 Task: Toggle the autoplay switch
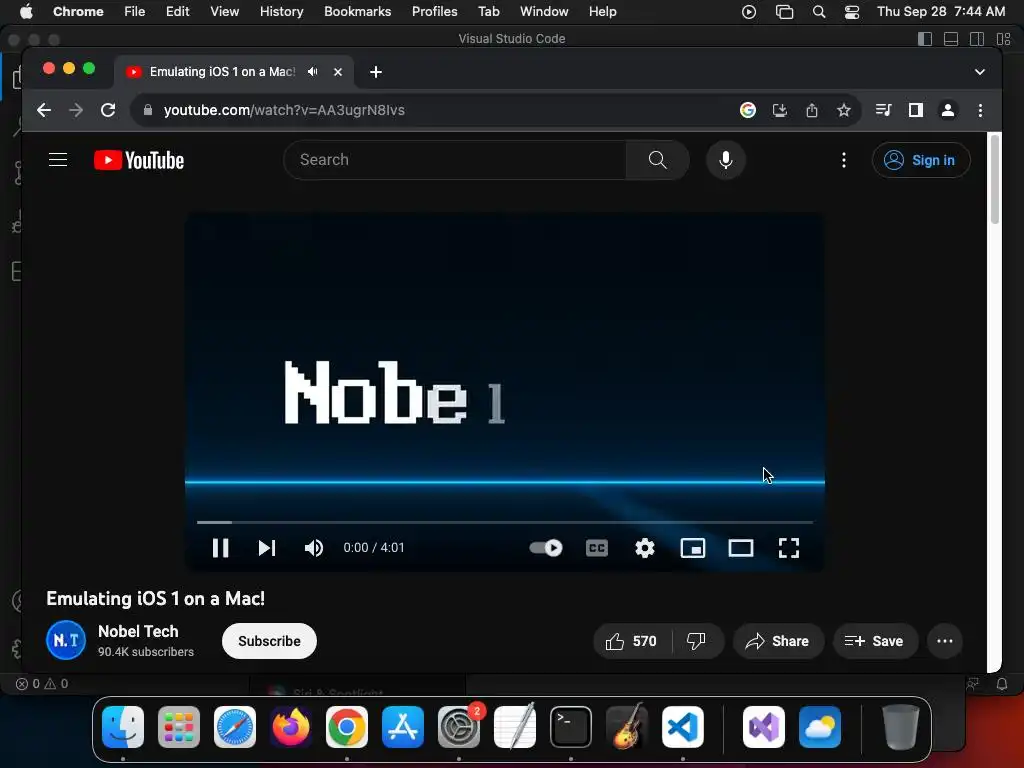click(546, 548)
